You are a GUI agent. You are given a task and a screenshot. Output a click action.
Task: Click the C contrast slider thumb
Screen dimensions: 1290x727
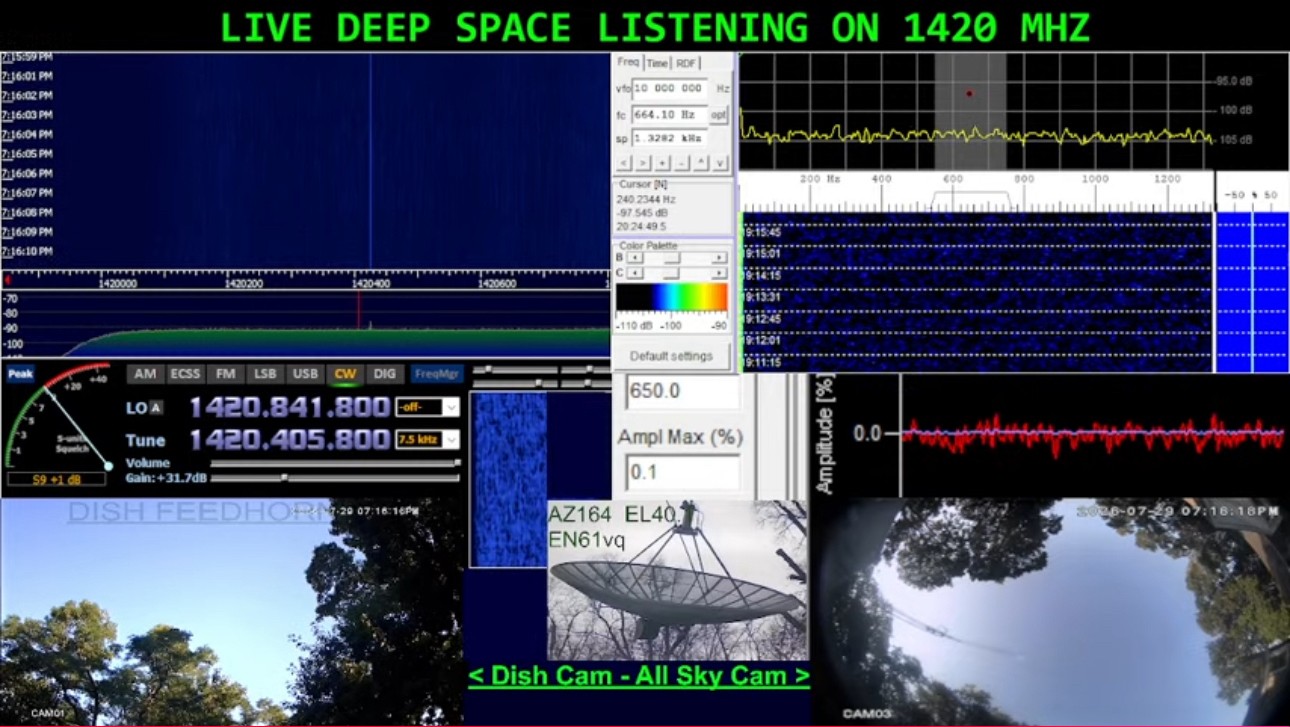pos(672,273)
